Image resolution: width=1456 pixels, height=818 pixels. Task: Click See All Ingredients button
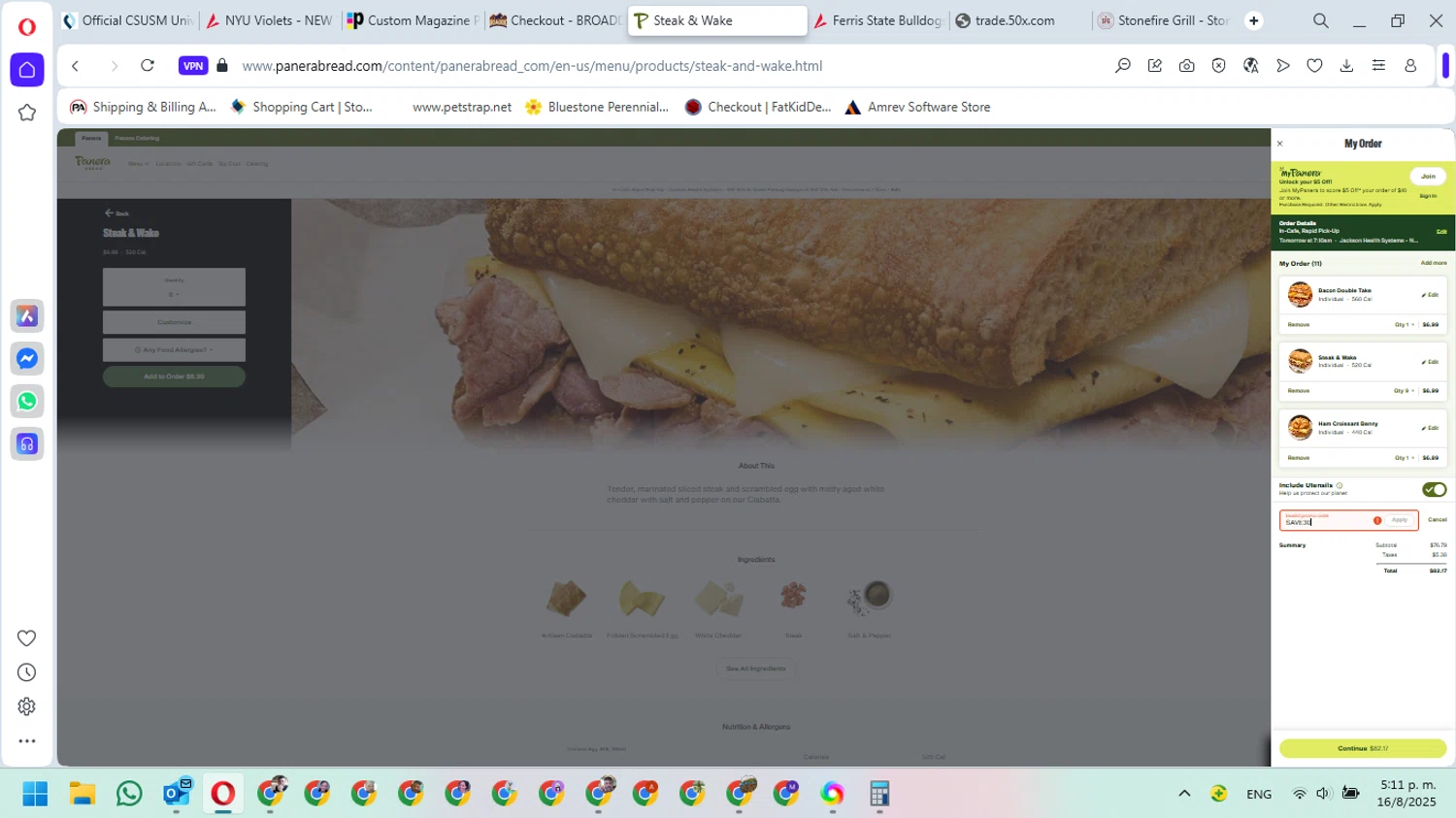point(756,669)
